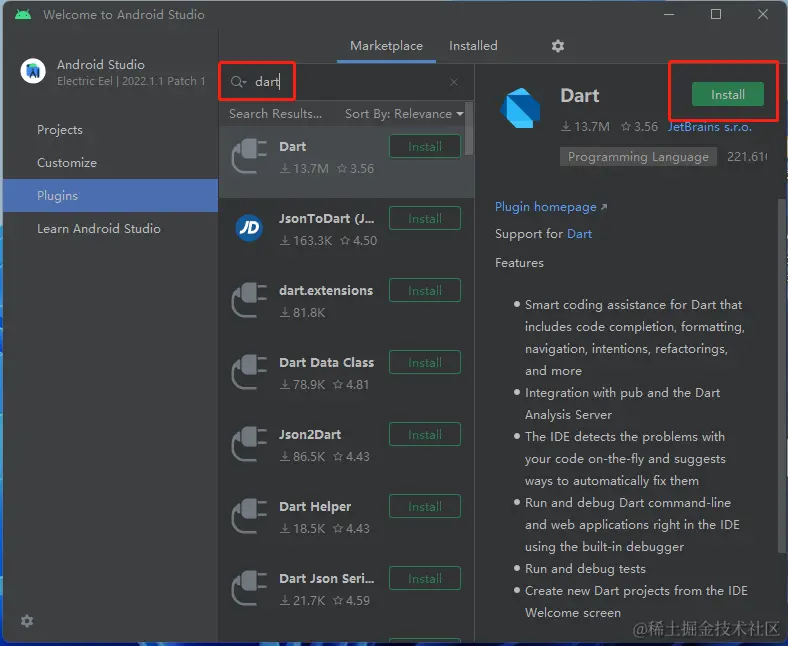The width and height of the screenshot is (788, 646).
Task: Click the search results list scrollbar
Action: click(469, 129)
